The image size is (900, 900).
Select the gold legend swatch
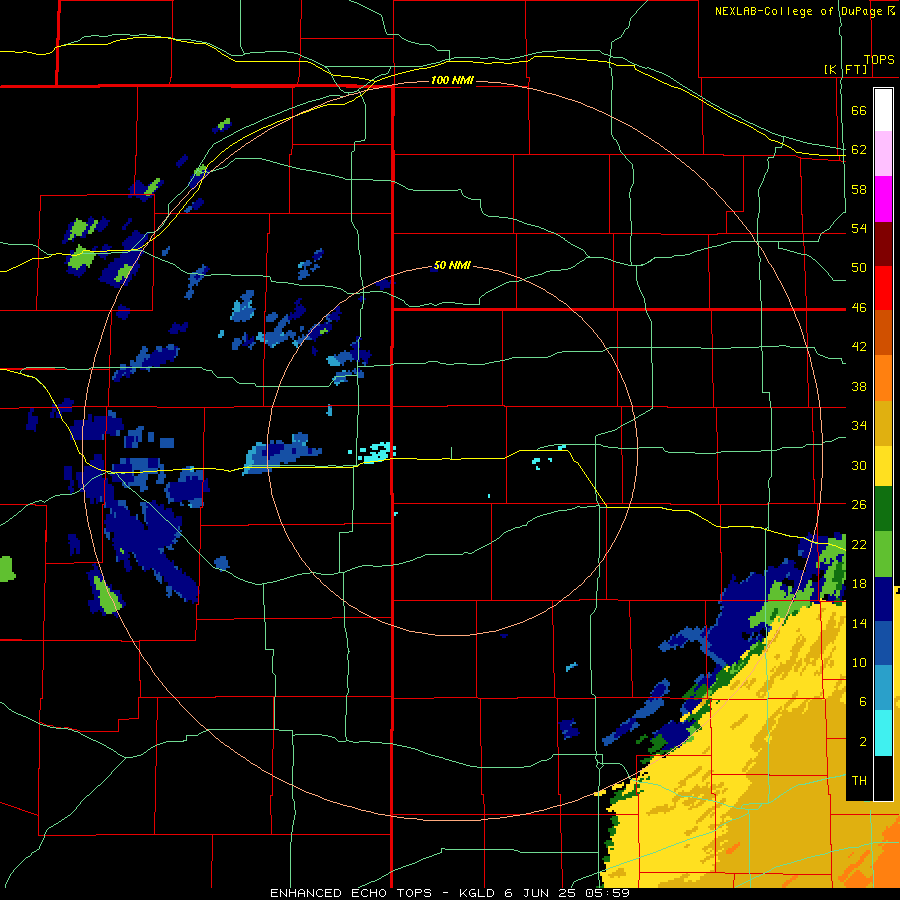[883, 423]
